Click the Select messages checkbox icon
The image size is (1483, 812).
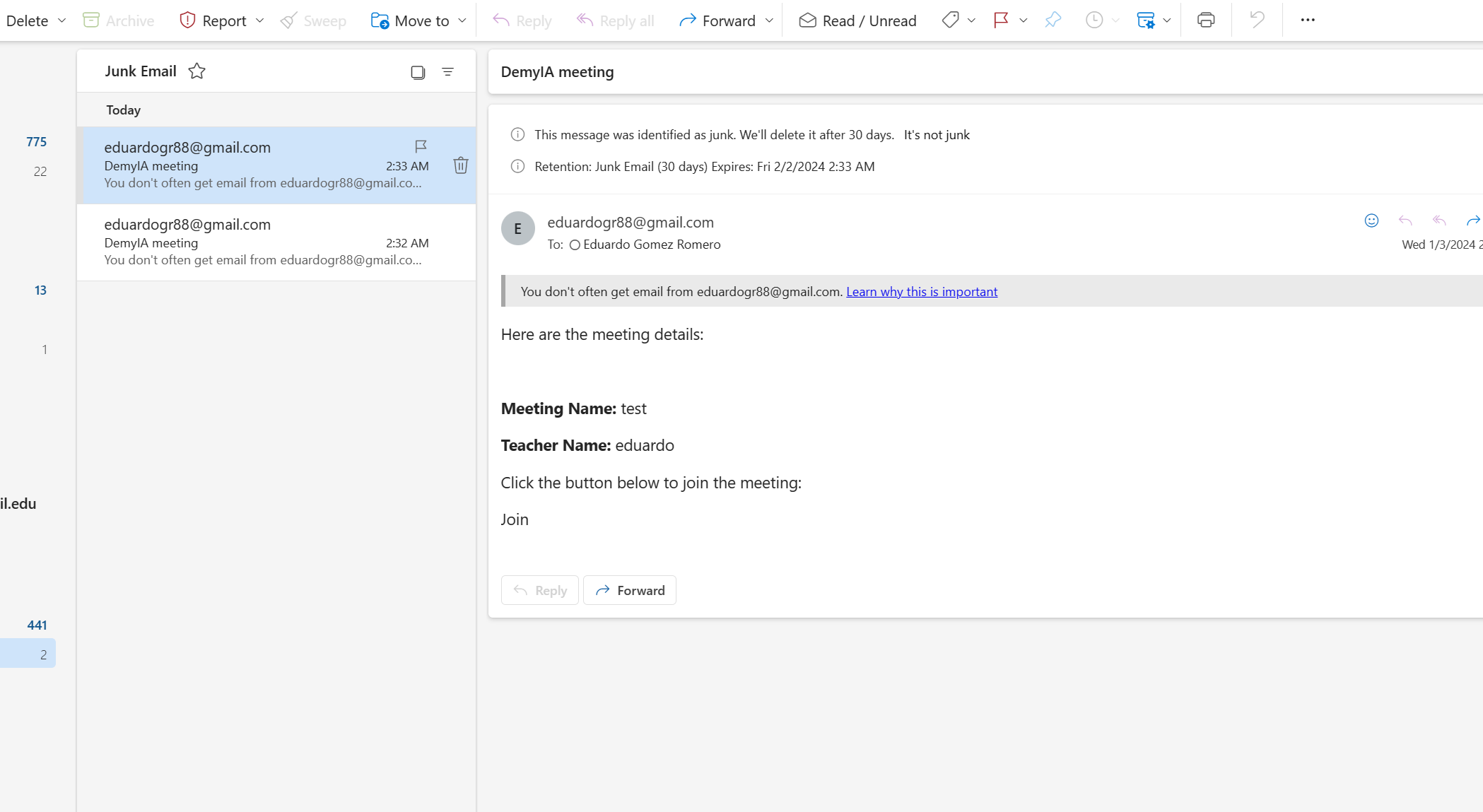pos(418,72)
